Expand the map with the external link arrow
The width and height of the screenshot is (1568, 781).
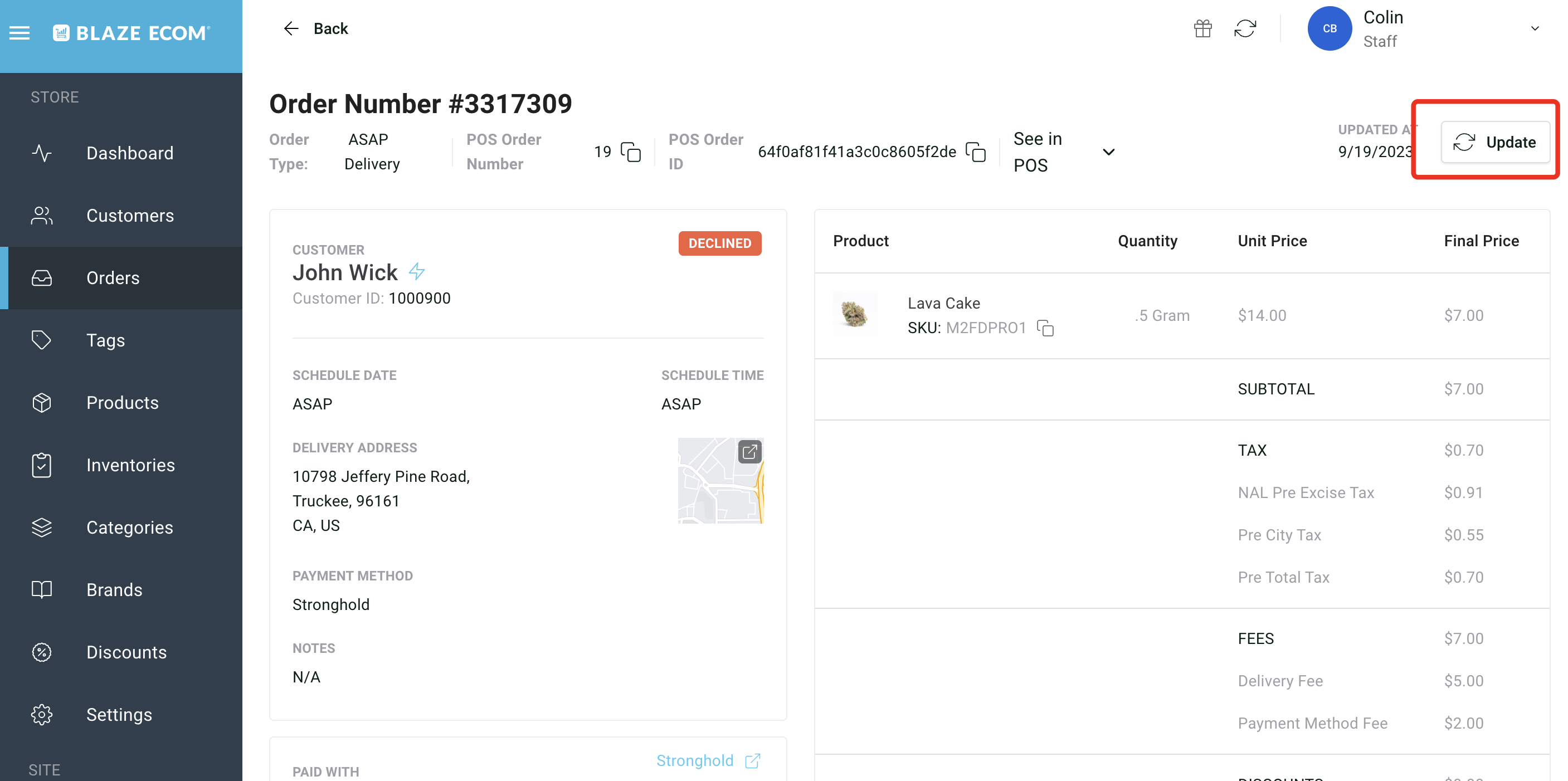point(749,452)
